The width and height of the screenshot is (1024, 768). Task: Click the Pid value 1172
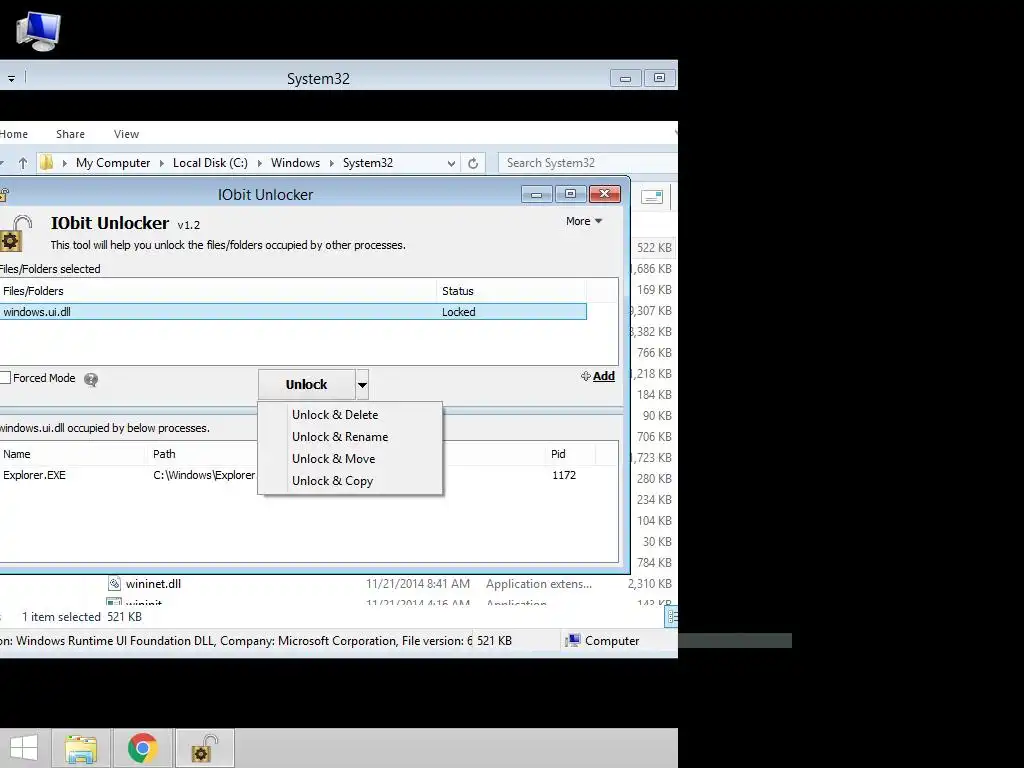564,475
